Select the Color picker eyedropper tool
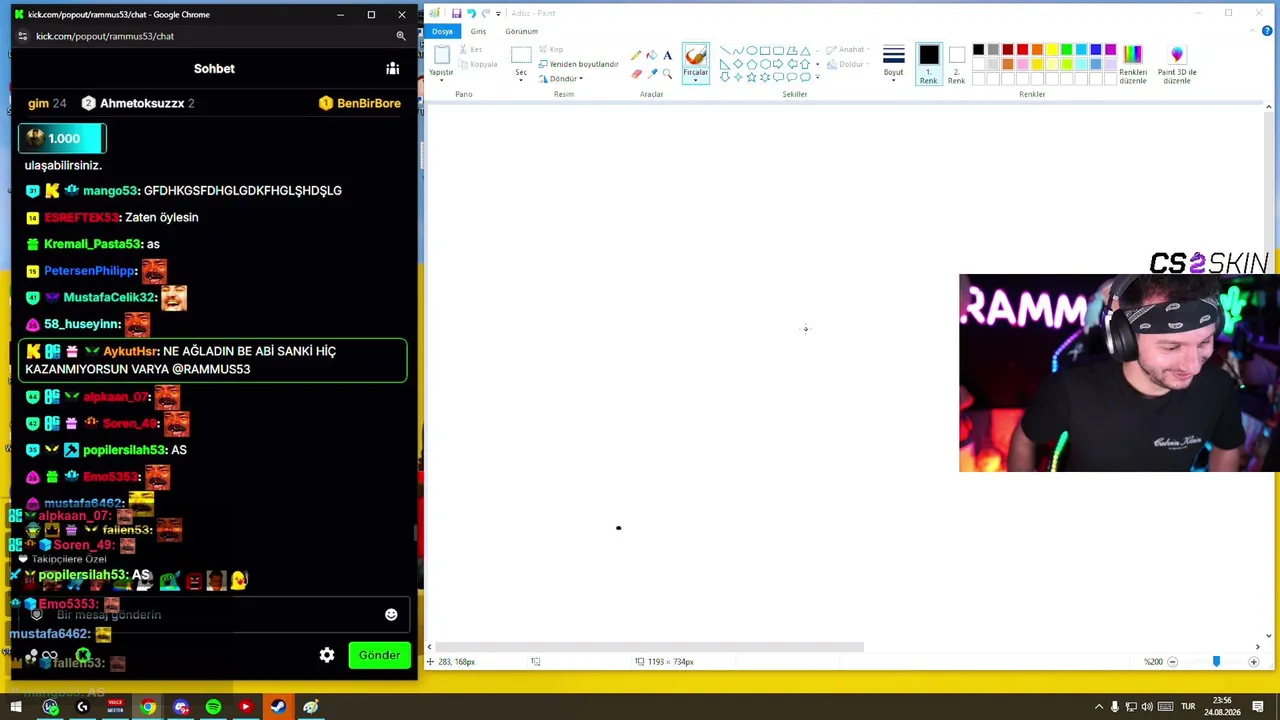1280x720 pixels. coord(652,74)
